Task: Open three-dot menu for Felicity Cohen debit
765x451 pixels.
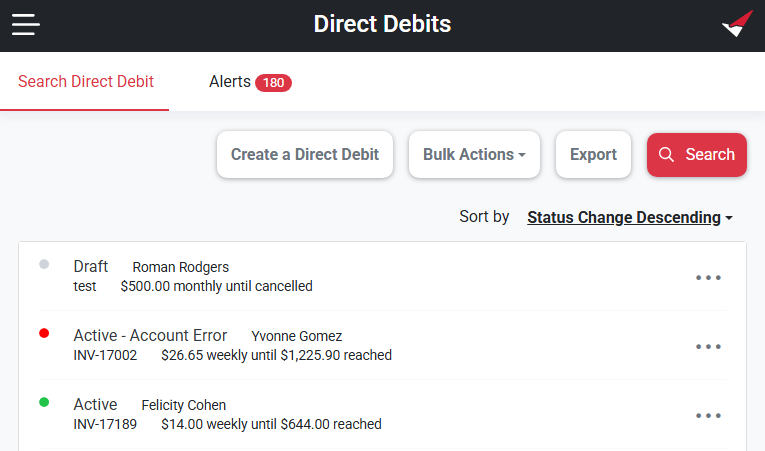Action: click(708, 416)
